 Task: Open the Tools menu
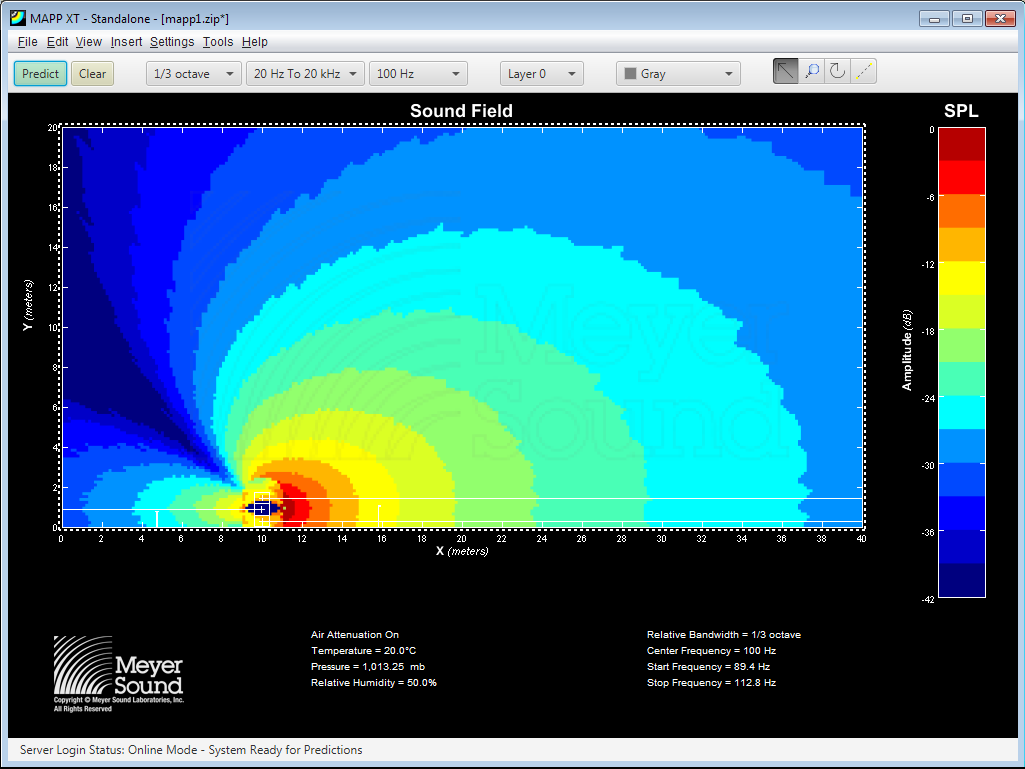click(x=217, y=42)
